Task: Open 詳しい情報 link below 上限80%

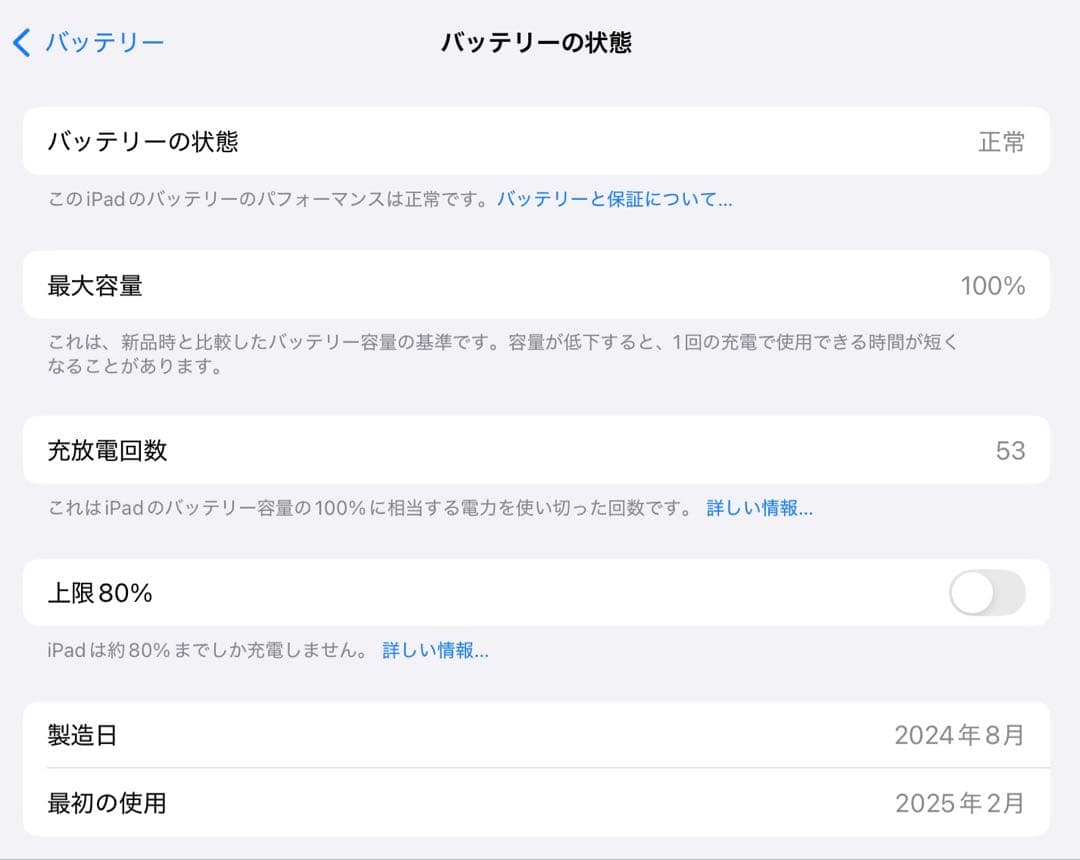Action: coord(436,650)
